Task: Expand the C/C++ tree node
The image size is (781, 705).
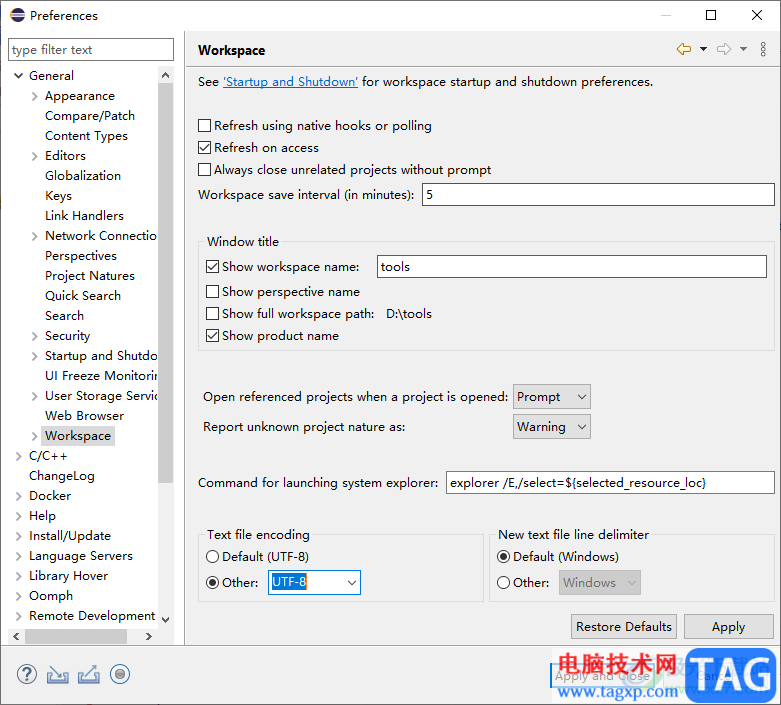Action: [x=18, y=456]
